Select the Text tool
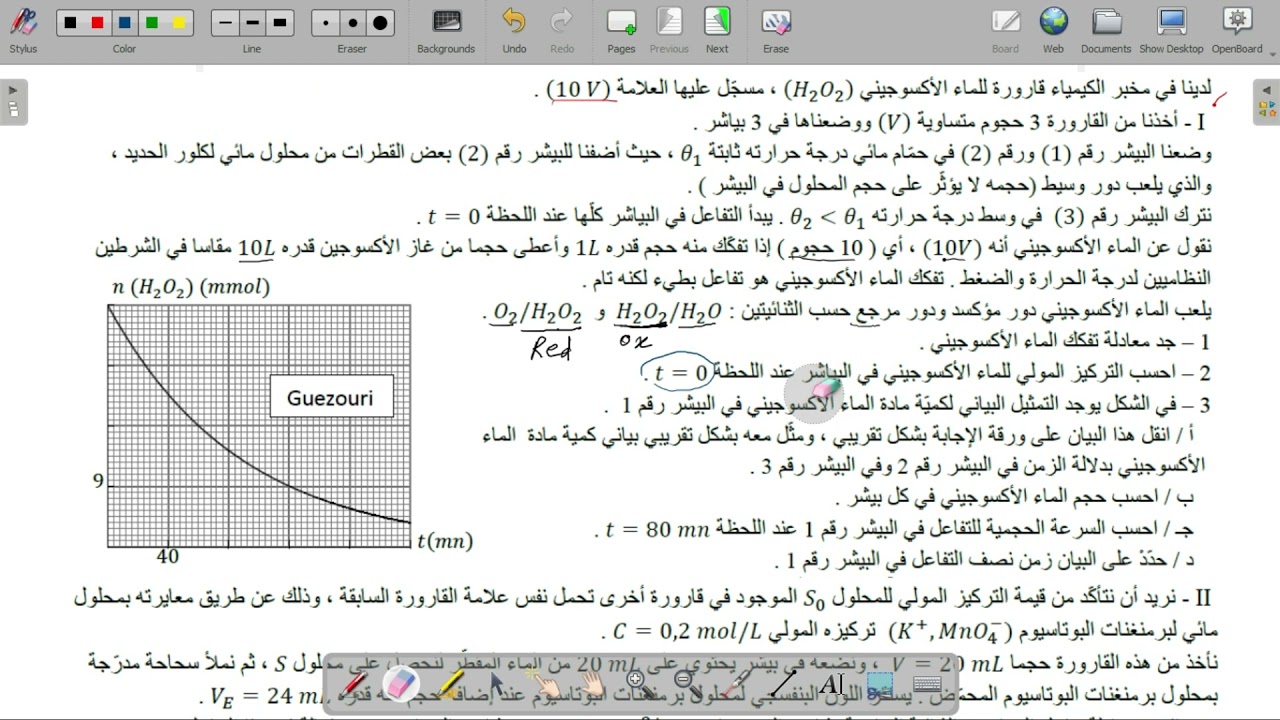Screen dimensions: 1280x720 [830, 686]
